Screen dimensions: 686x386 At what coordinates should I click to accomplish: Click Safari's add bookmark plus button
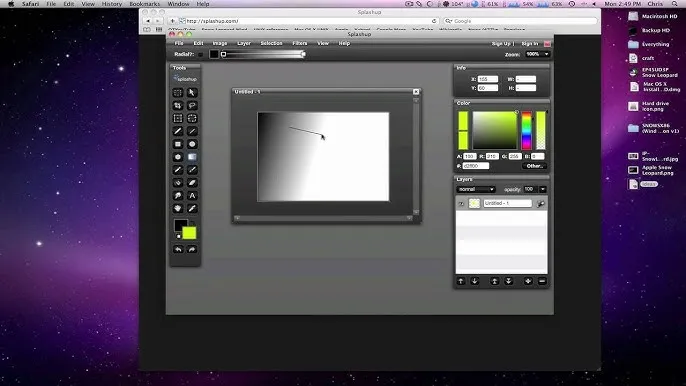(x=172, y=21)
